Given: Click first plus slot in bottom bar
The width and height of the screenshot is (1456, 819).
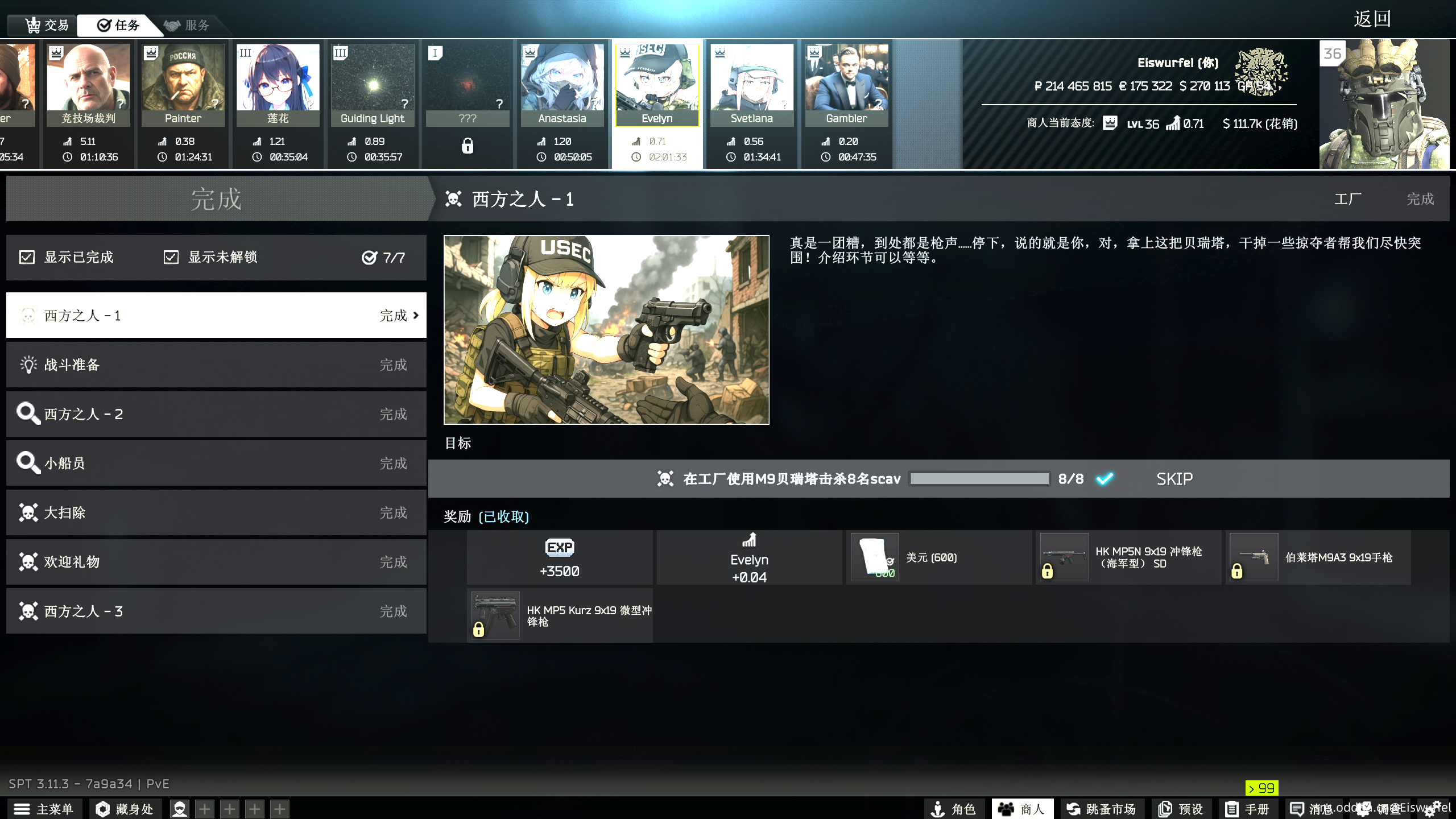Looking at the screenshot, I should point(205,809).
